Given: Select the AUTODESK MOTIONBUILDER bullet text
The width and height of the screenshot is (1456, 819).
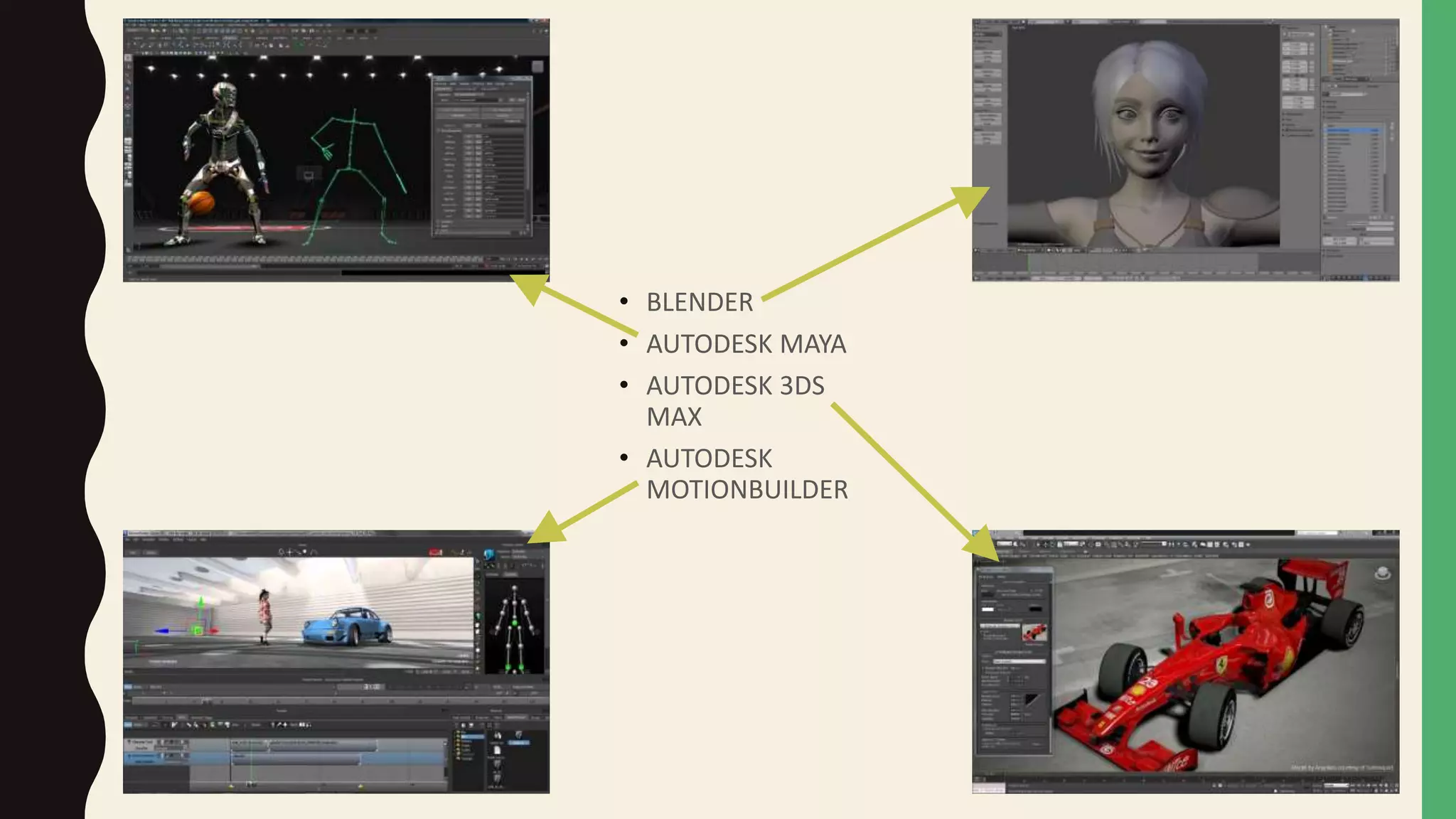Looking at the screenshot, I should tap(747, 474).
